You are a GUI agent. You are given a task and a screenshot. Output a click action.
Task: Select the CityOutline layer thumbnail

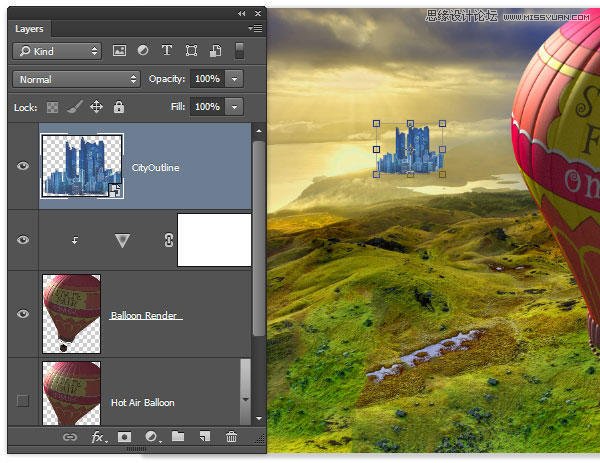pos(82,166)
